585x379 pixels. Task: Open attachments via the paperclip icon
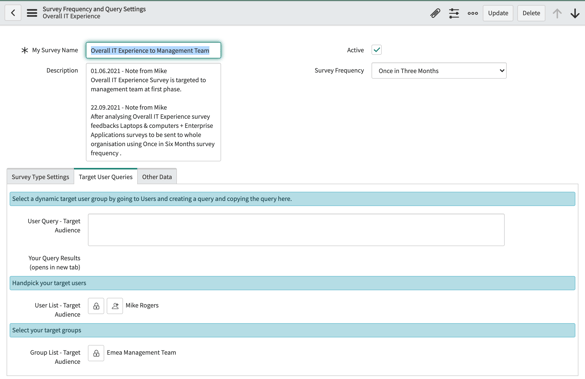435,13
